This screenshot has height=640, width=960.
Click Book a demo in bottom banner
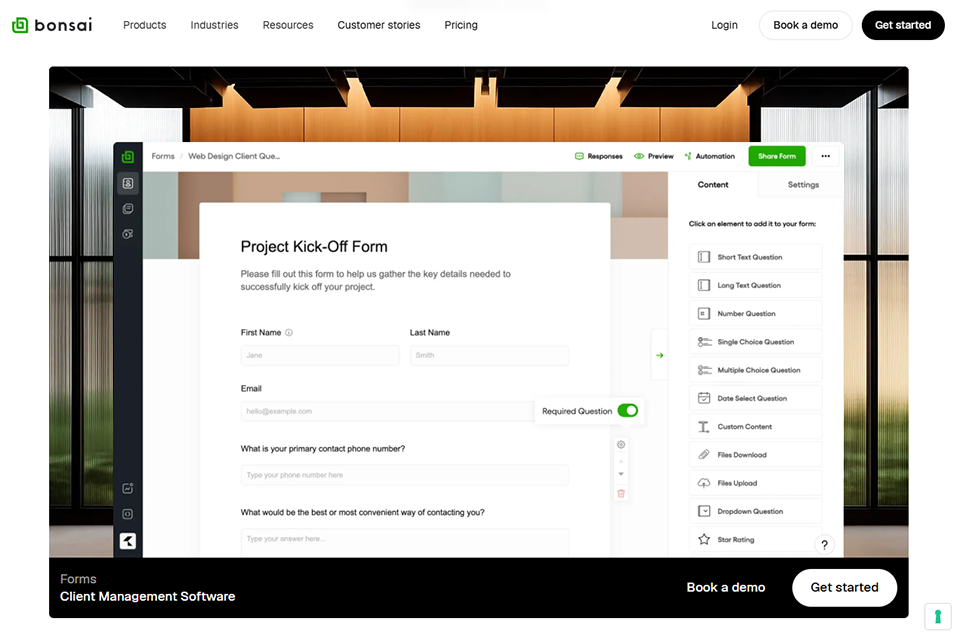726,587
